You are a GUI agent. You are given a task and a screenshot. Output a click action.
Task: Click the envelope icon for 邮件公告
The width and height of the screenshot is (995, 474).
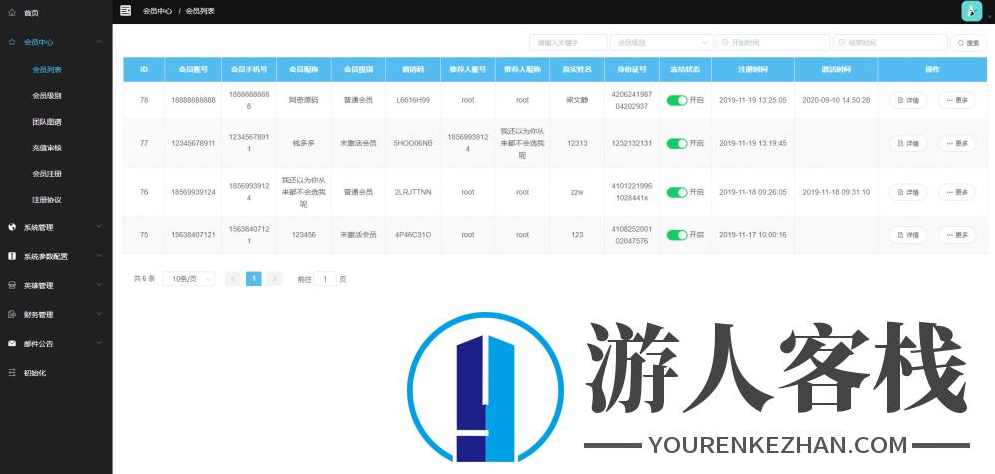click(12, 343)
